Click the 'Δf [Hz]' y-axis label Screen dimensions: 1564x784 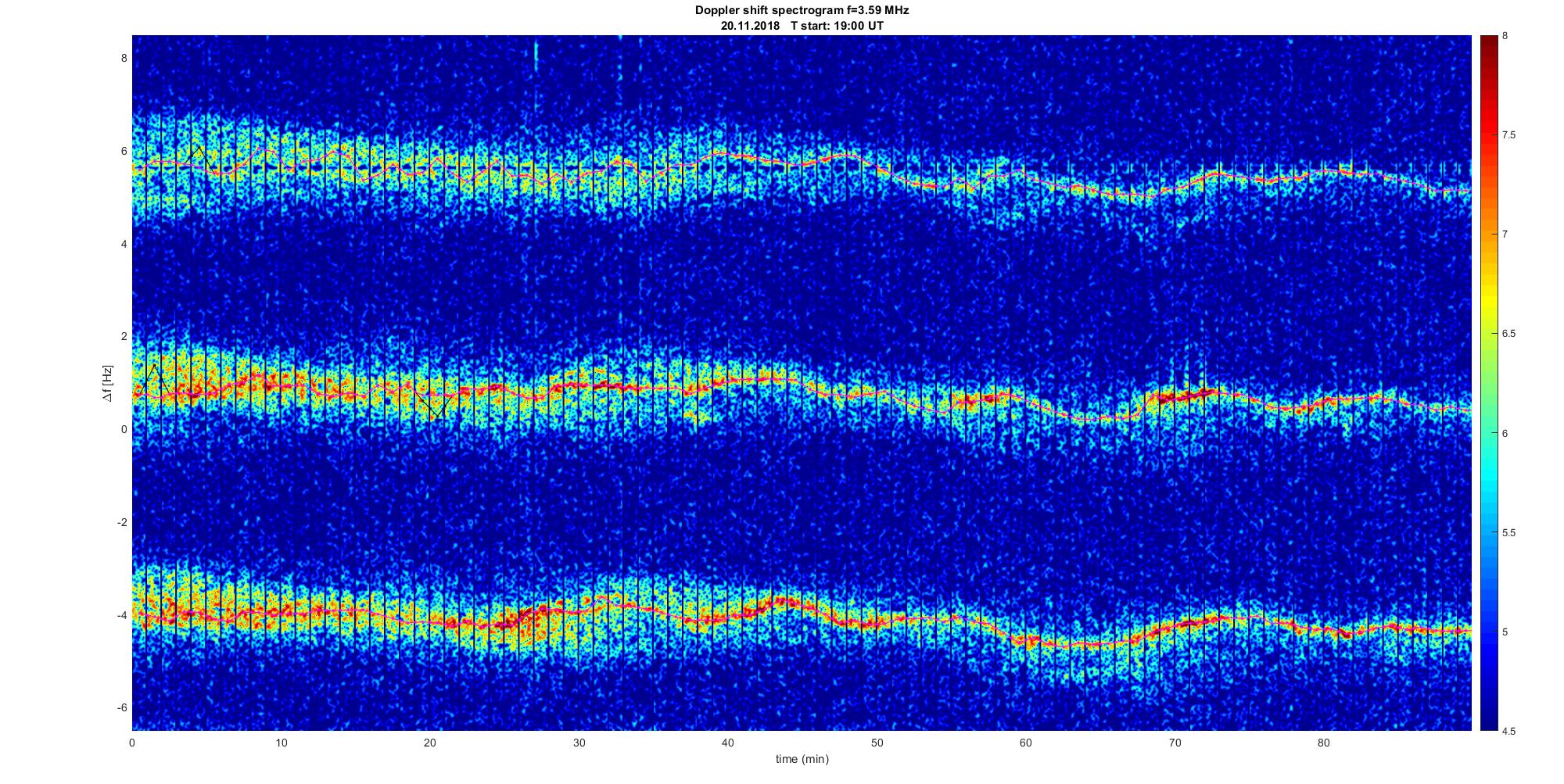tap(108, 383)
